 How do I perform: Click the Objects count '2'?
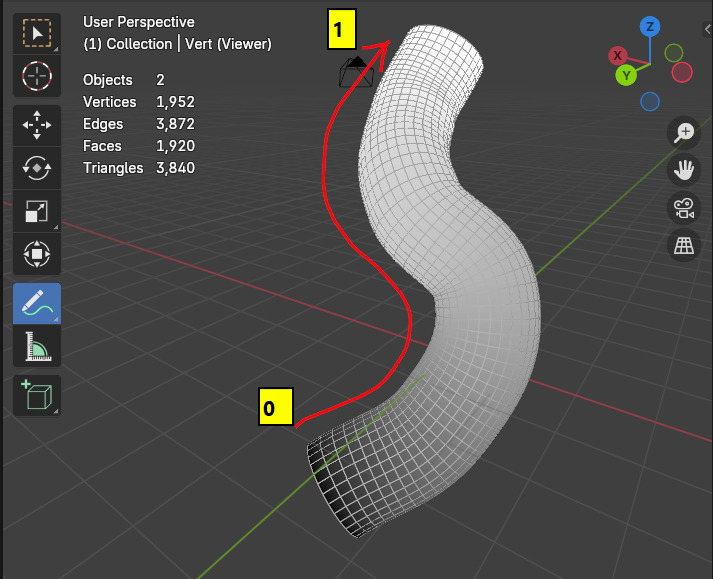pyautogui.click(x=160, y=80)
